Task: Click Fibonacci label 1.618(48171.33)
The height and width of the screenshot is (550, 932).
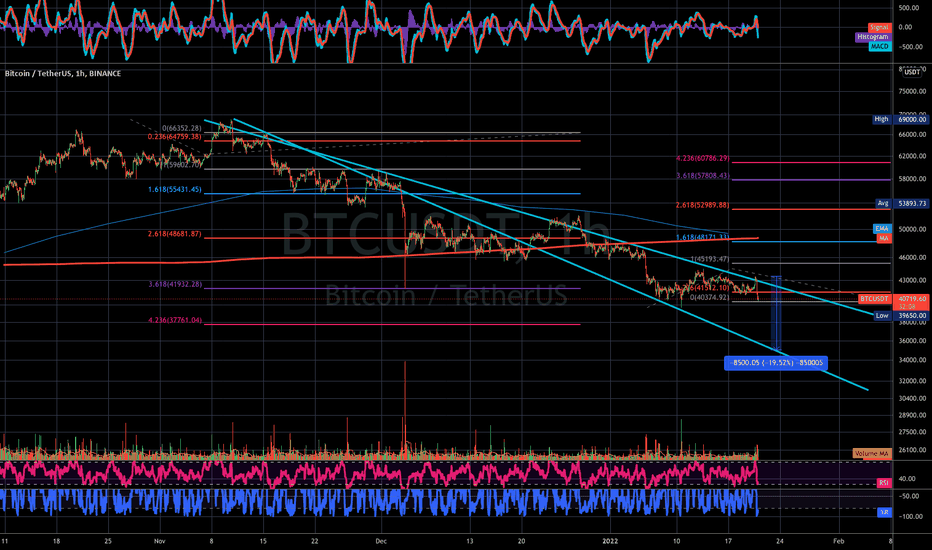Action: point(703,237)
